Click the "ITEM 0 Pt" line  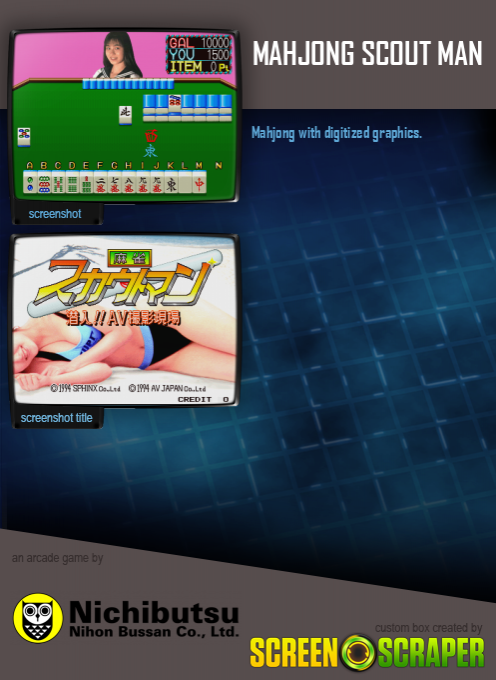(x=199, y=66)
